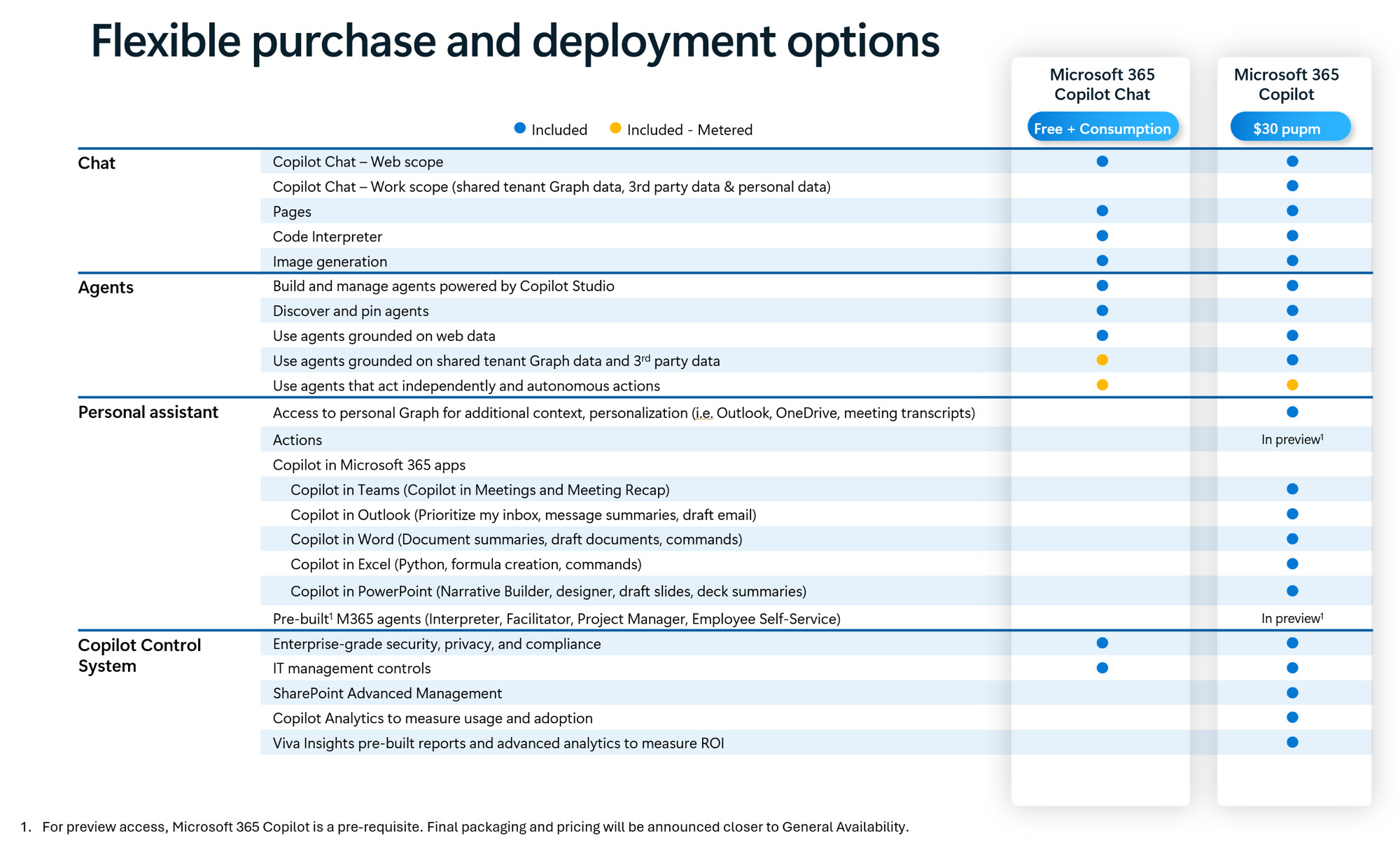Click Copilot dot for shared tenant Graph agents row
The width and height of the screenshot is (1400, 854).
coord(1292,360)
